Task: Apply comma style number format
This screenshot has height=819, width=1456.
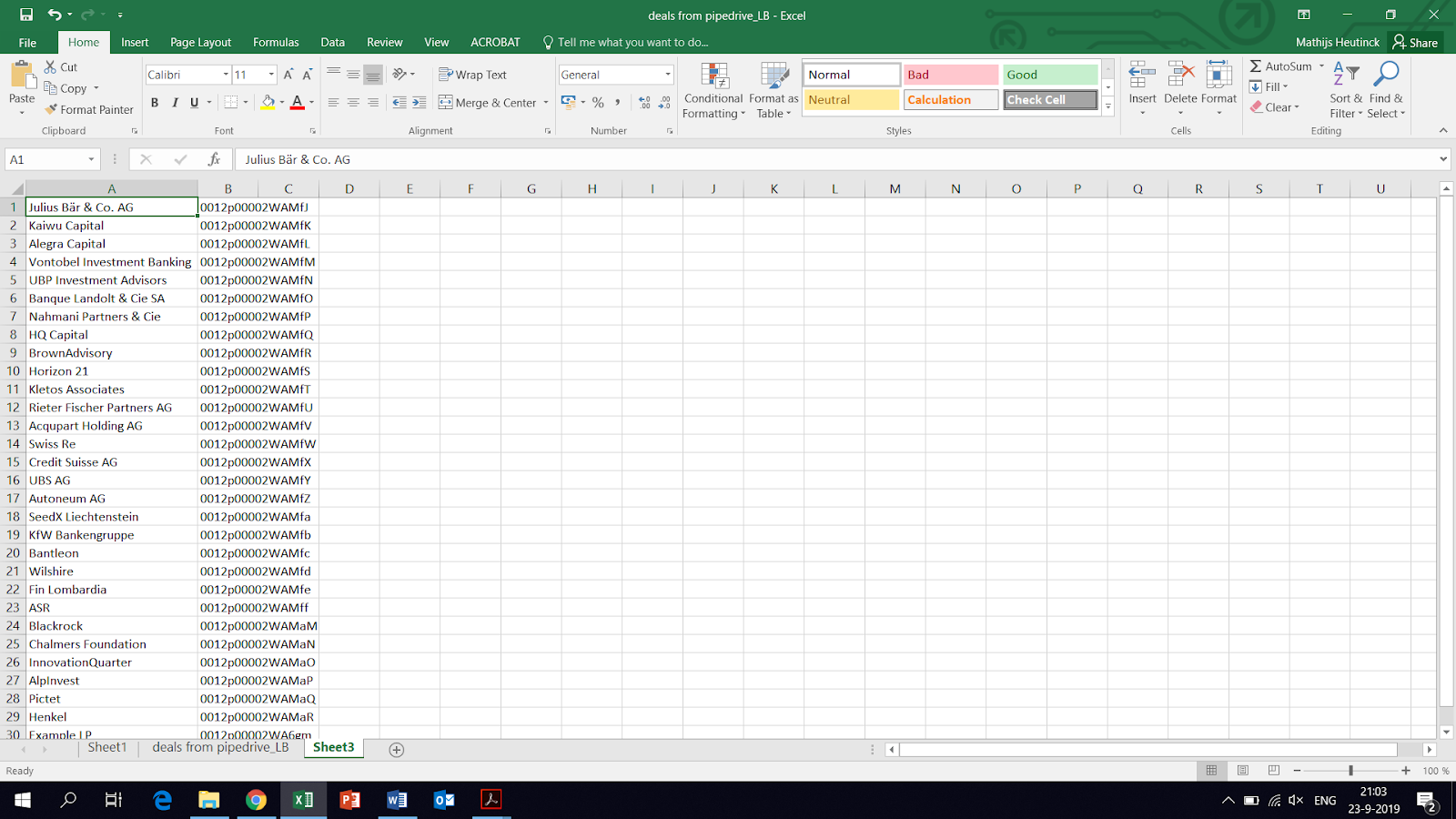Action: (x=617, y=103)
